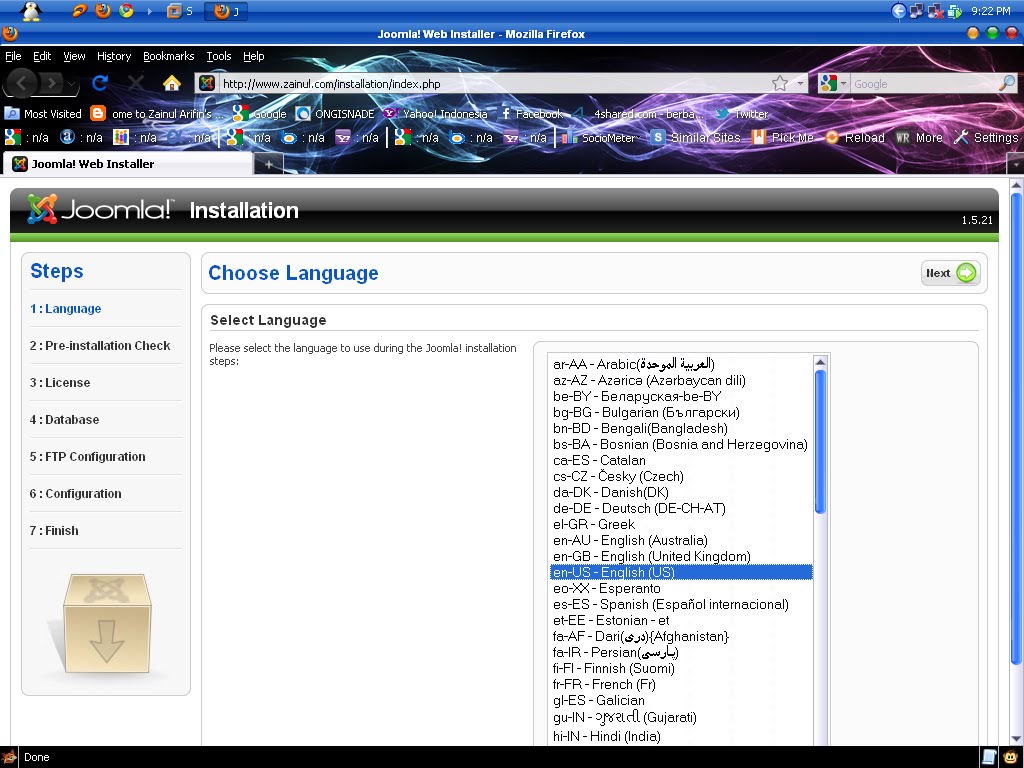The image size is (1024, 768).
Task: Select fi-FI - Finnish (Suomi)
Action: coord(681,668)
